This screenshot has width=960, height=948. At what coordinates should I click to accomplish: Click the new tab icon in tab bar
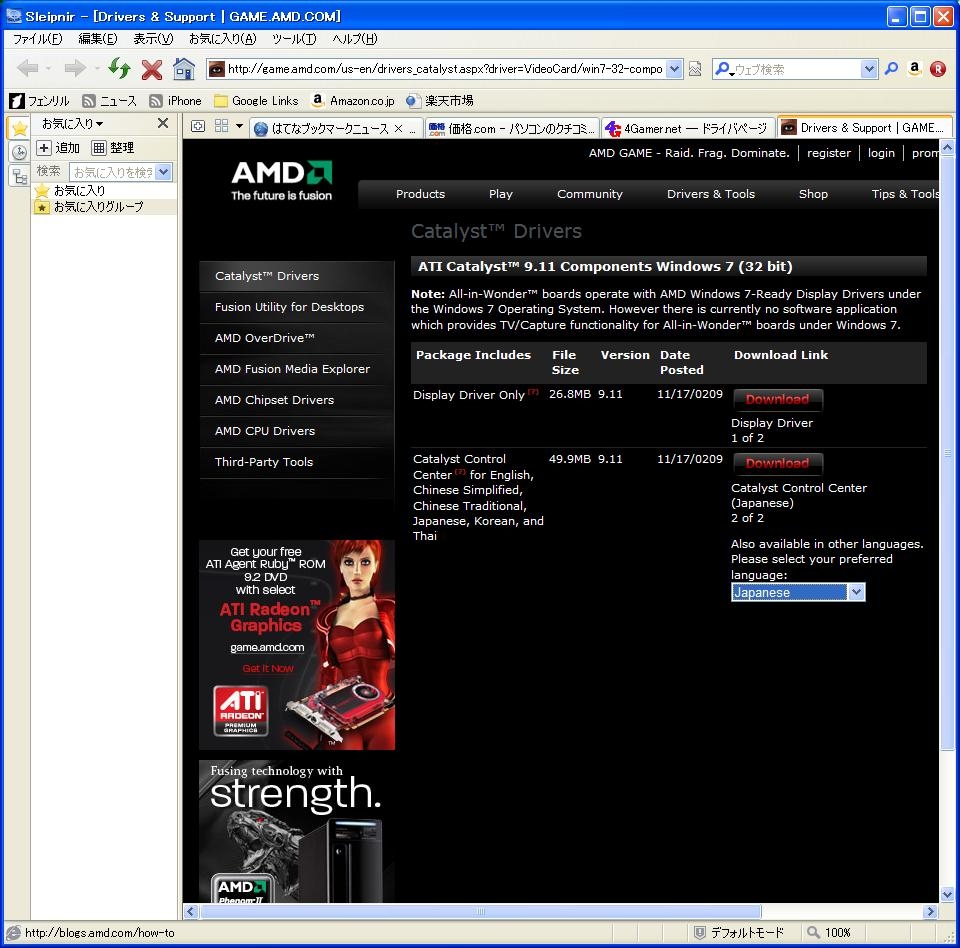tap(198, 126)
